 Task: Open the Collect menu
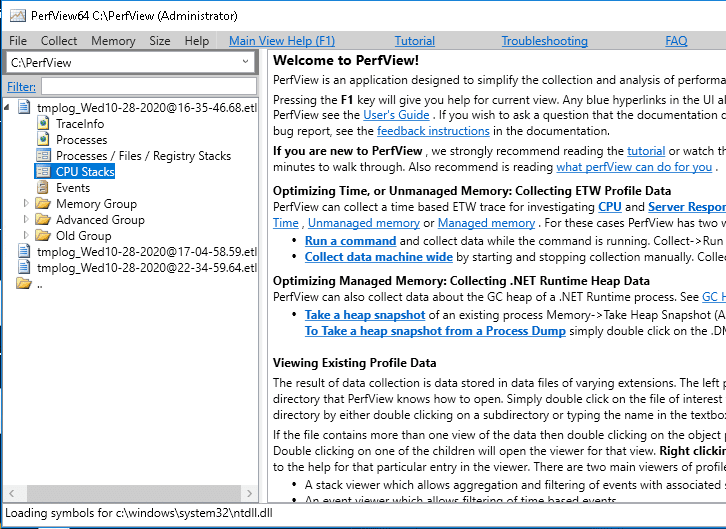pos(59,41)
